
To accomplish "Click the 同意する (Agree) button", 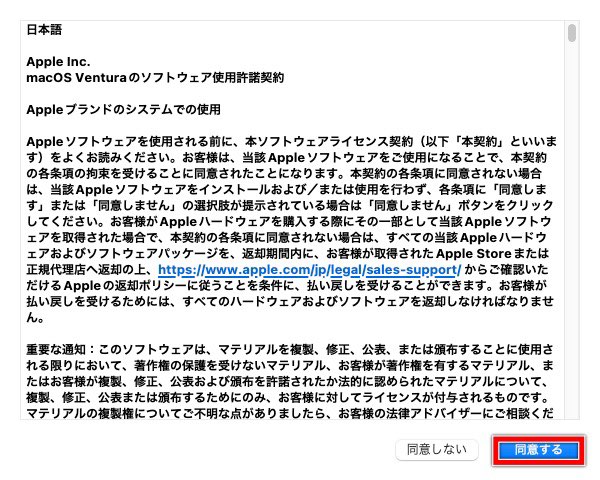I will pos(538,450).
